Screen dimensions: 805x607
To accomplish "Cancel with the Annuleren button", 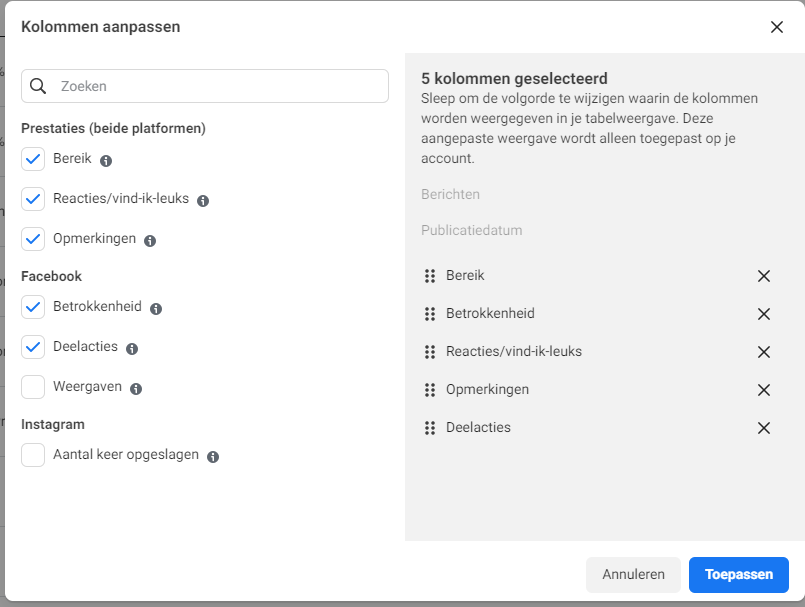I will coord(634,575).
